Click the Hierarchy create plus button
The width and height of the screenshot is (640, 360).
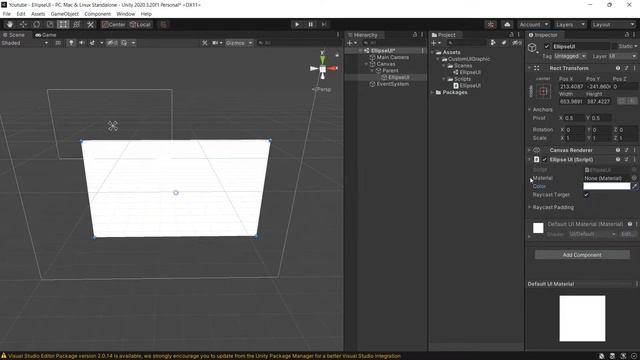click(x=351, y=43)
